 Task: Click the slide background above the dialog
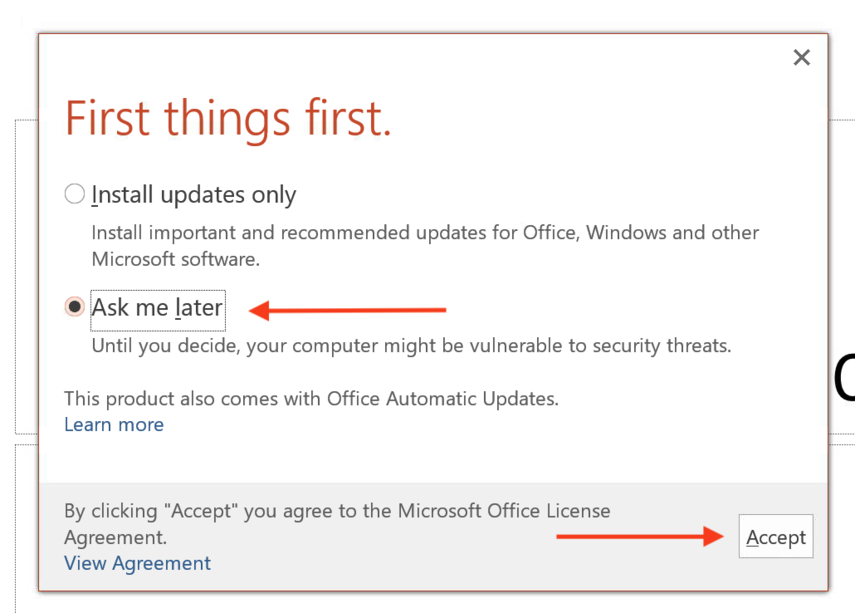[400, 15]
